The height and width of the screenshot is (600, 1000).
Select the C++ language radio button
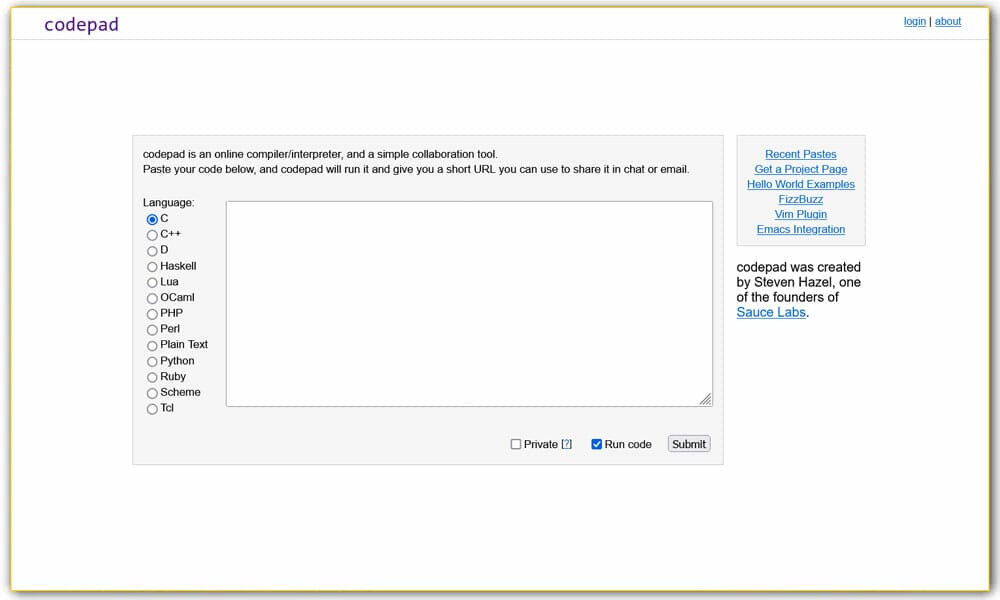pos(152,235)
